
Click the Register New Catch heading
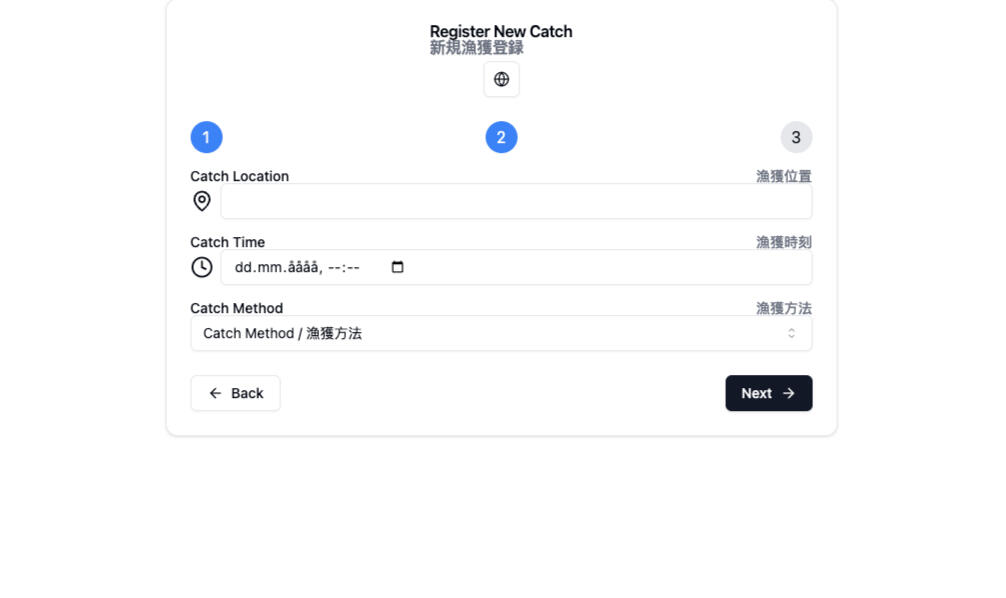501,31
